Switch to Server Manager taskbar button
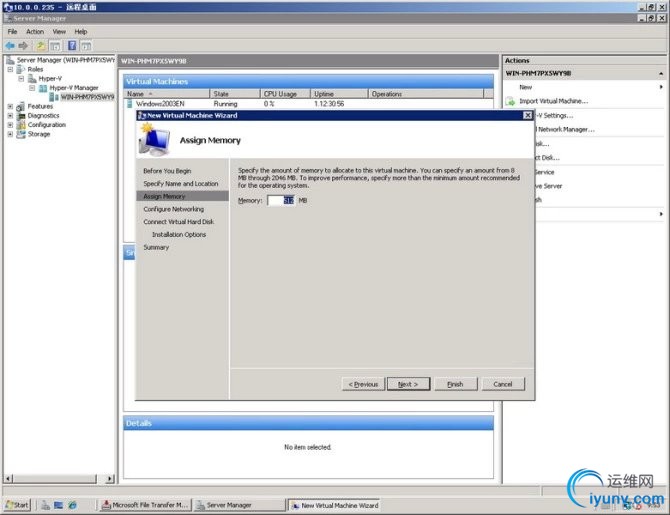Image resolution: width=670 pixels, height=515 pixels. pos(239,505)
